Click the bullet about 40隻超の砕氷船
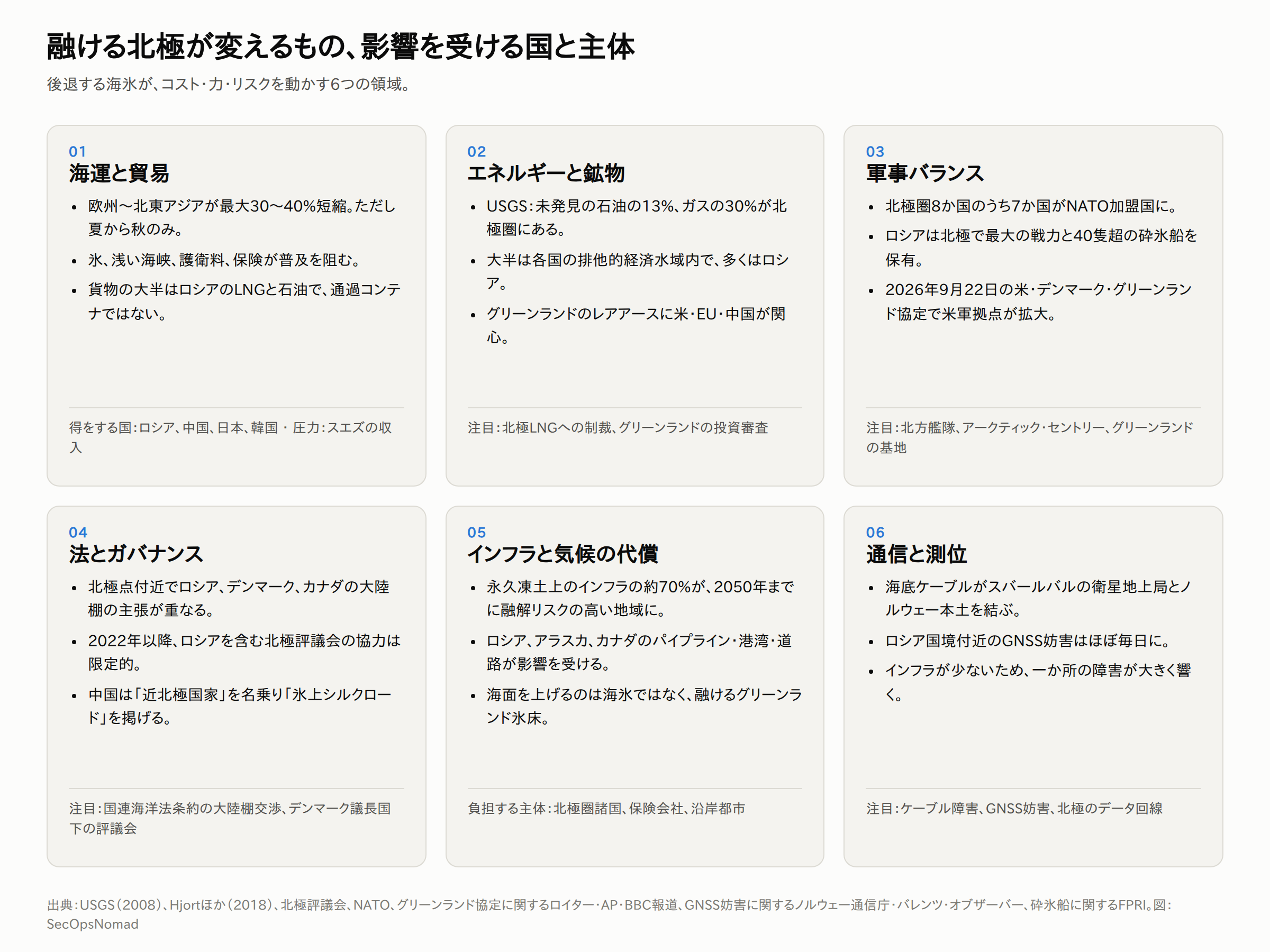 (1041, 248)
